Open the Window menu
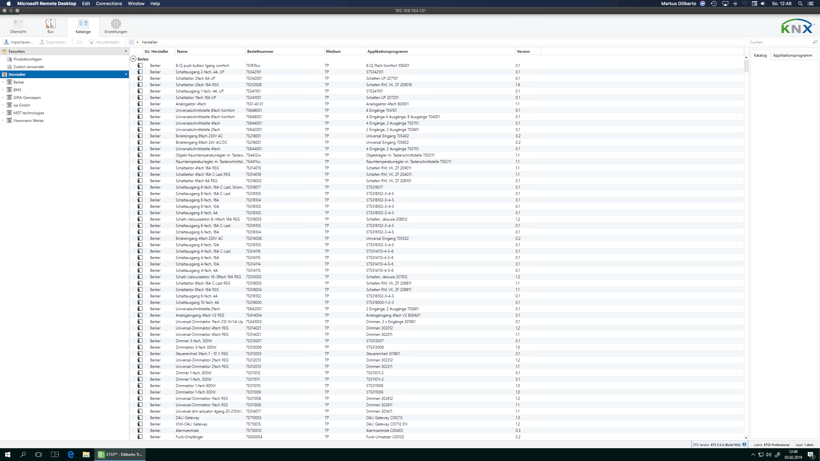Viewport: 820px width, 461px height. point(136,4)
